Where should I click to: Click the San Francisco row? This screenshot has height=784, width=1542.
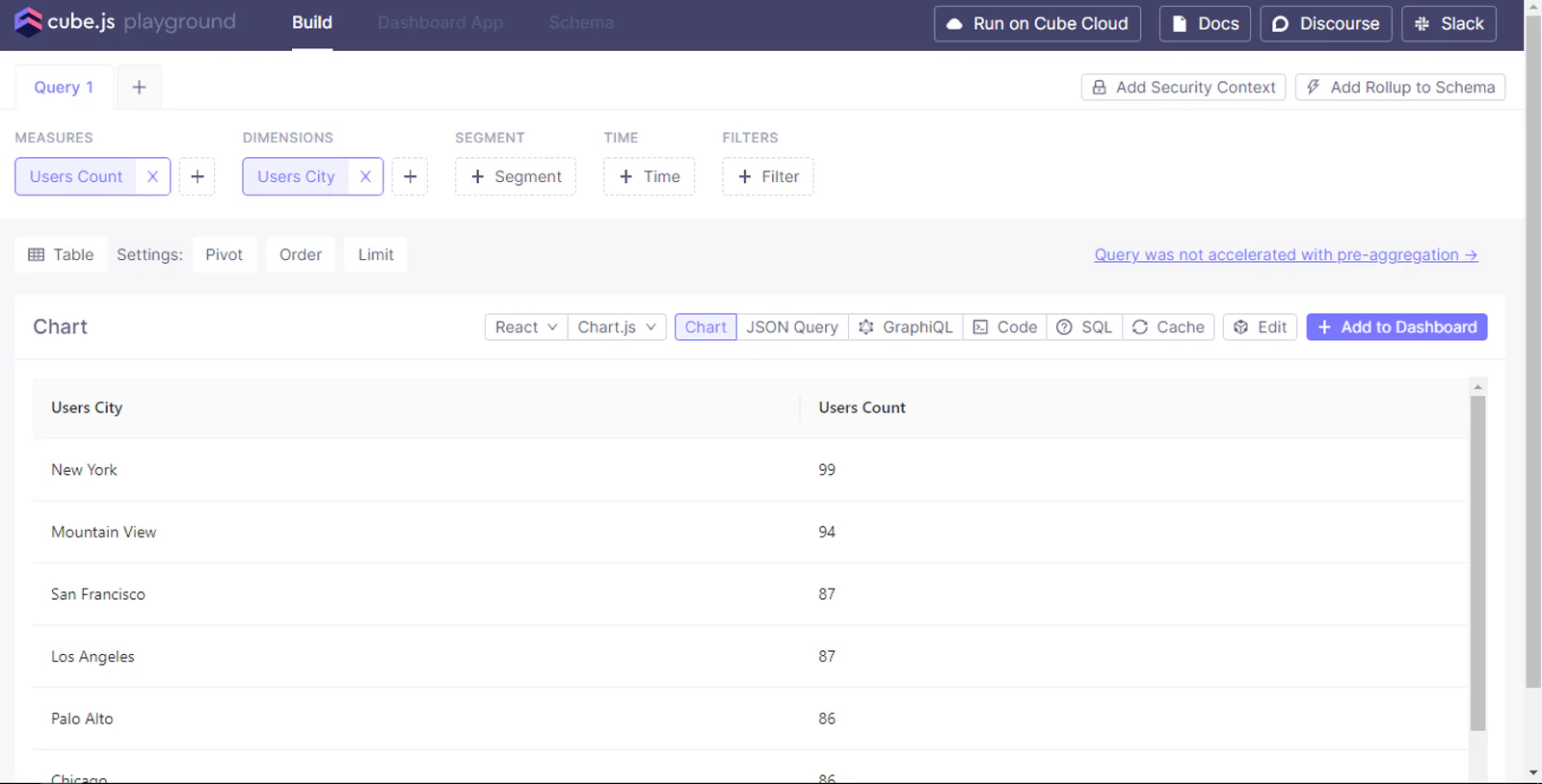pos(750,594)
